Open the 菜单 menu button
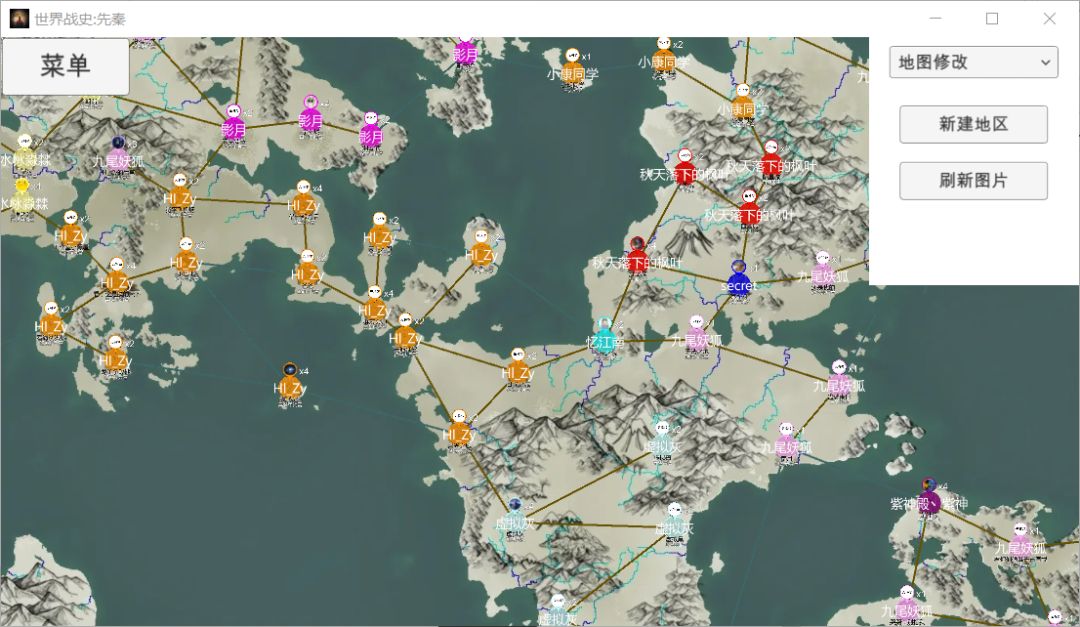This screenshot has height=627, width=1080. coord(65,65)
